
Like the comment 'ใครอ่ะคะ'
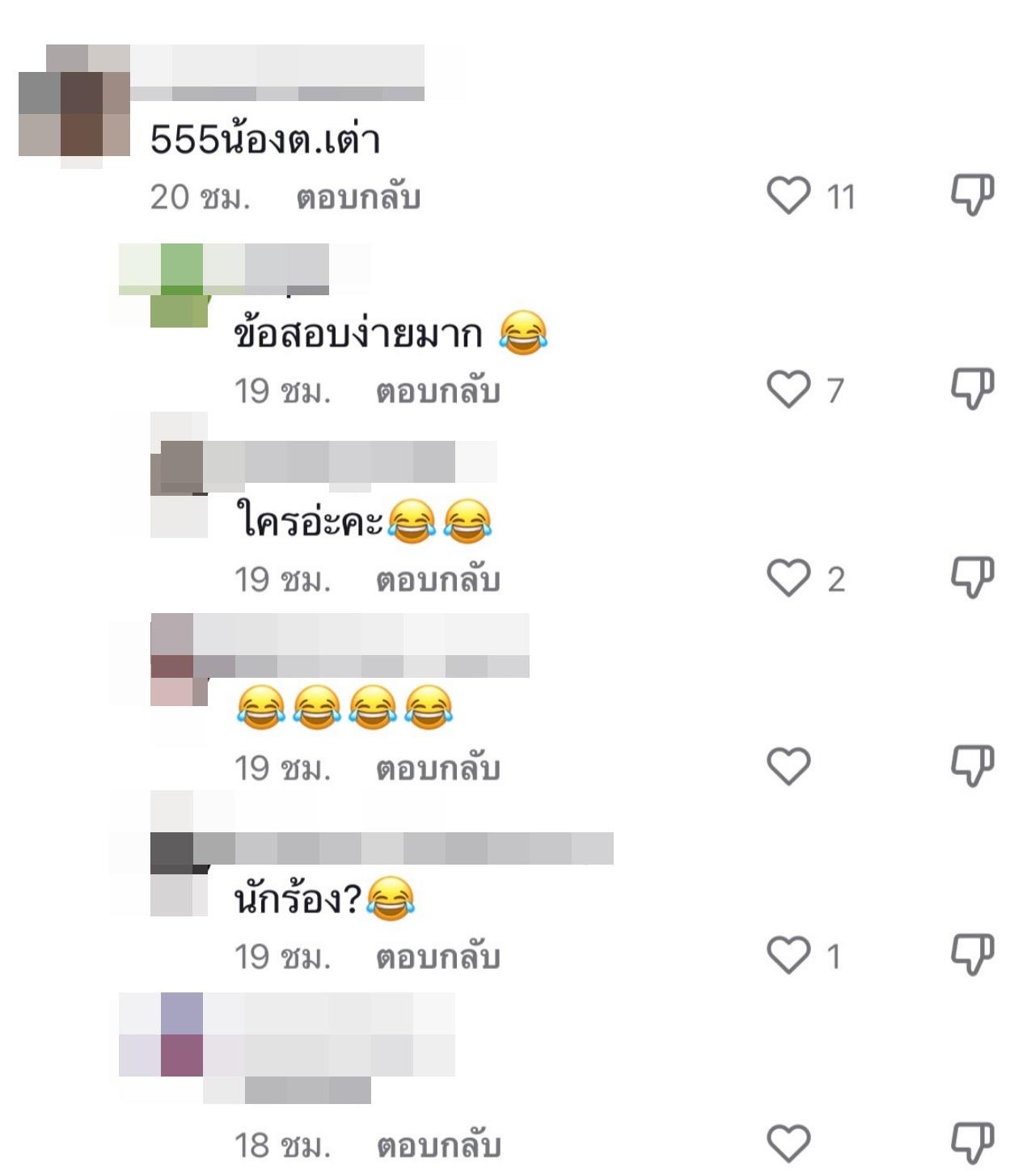click(788, 577)
